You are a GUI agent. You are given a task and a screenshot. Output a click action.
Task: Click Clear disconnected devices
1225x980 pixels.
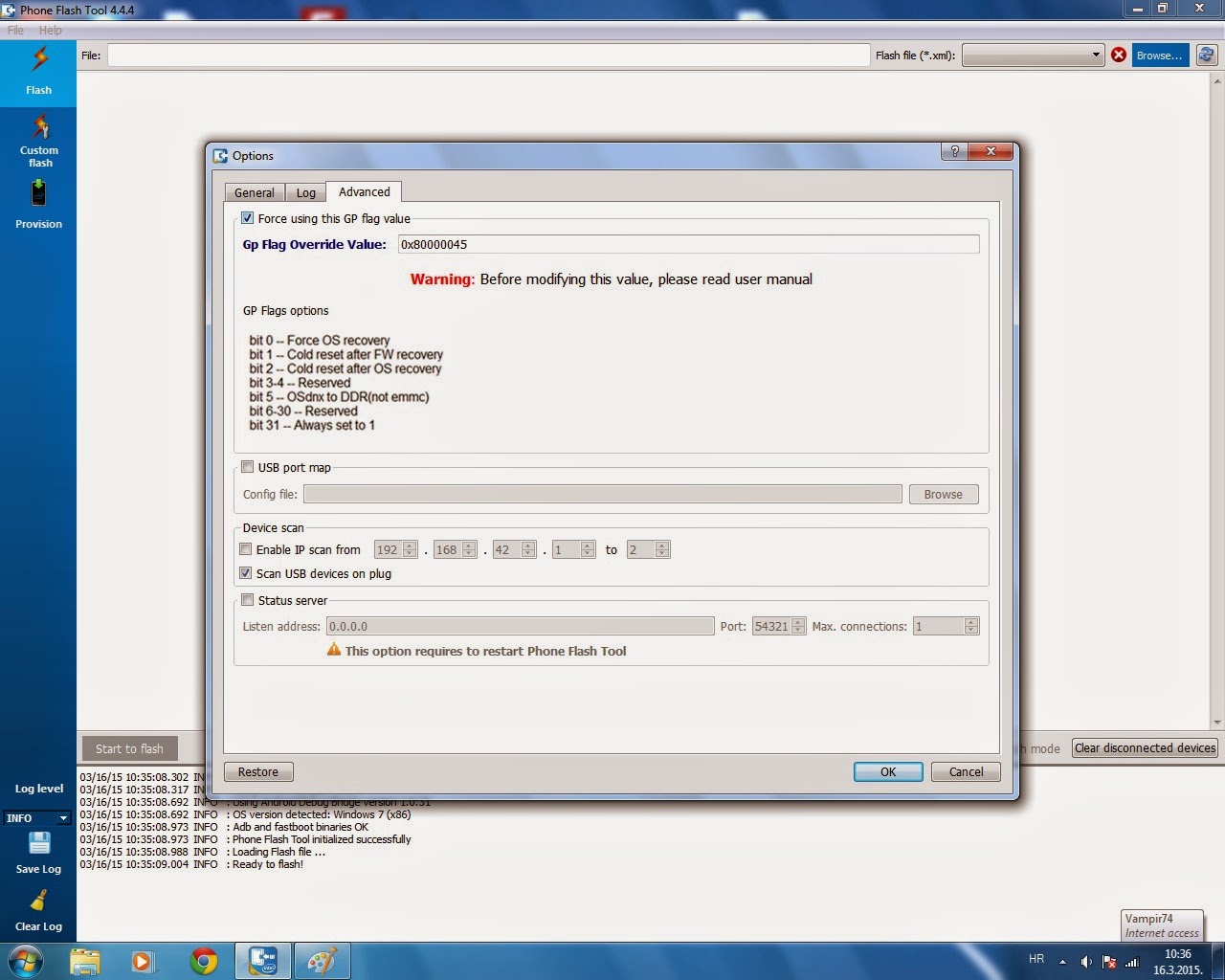1145,747
